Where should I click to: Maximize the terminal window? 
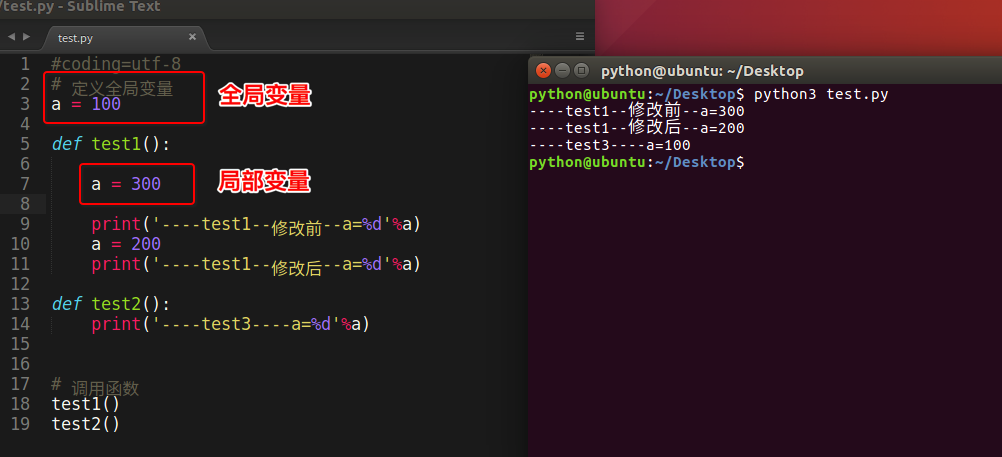pos(581,70)
